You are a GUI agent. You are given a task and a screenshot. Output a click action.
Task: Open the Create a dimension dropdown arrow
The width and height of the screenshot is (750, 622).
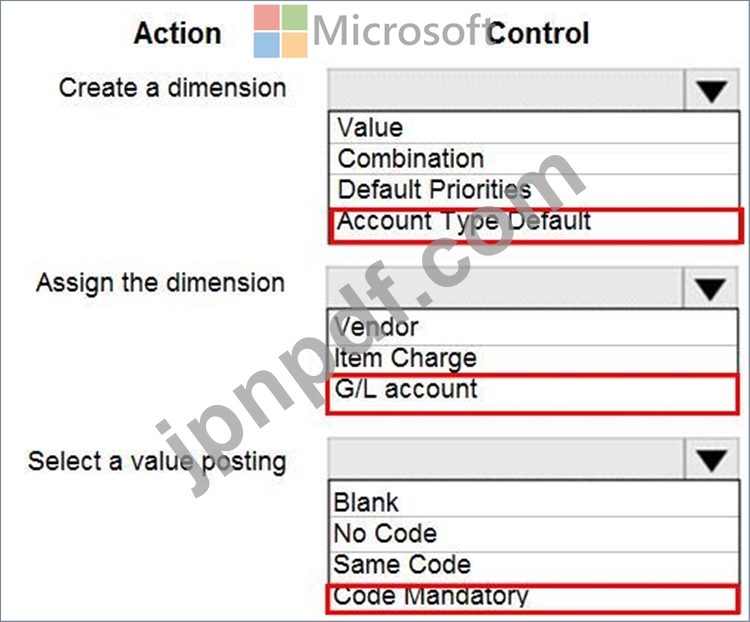click(x=712, y=90)
